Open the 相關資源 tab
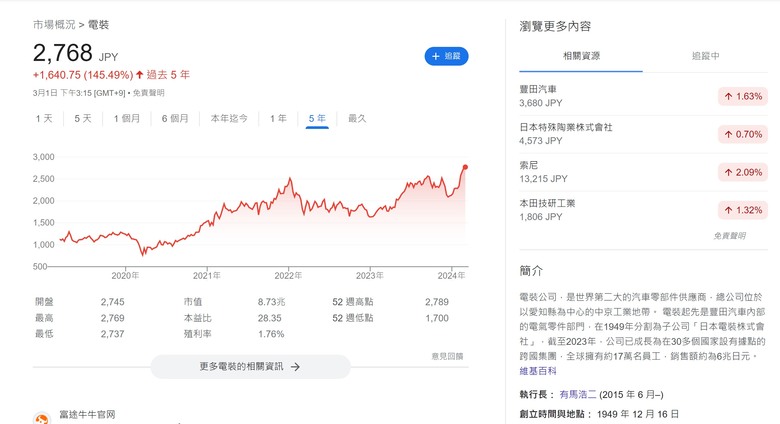The image size is (780, 424). coord(581,56)
